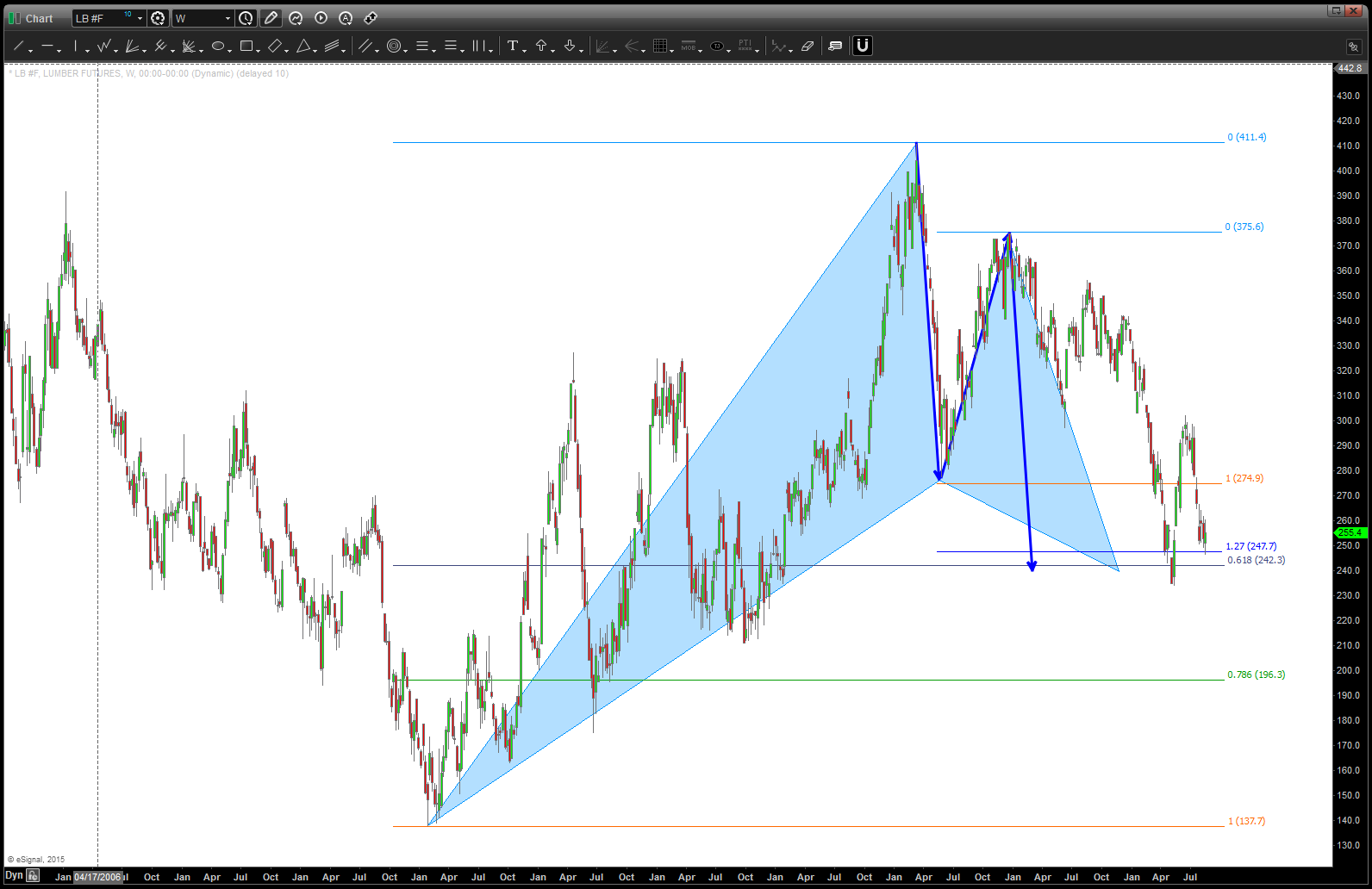Activate the text annotation tool
This screenshot has width=1372, height=889.
(x=513, y=46)
